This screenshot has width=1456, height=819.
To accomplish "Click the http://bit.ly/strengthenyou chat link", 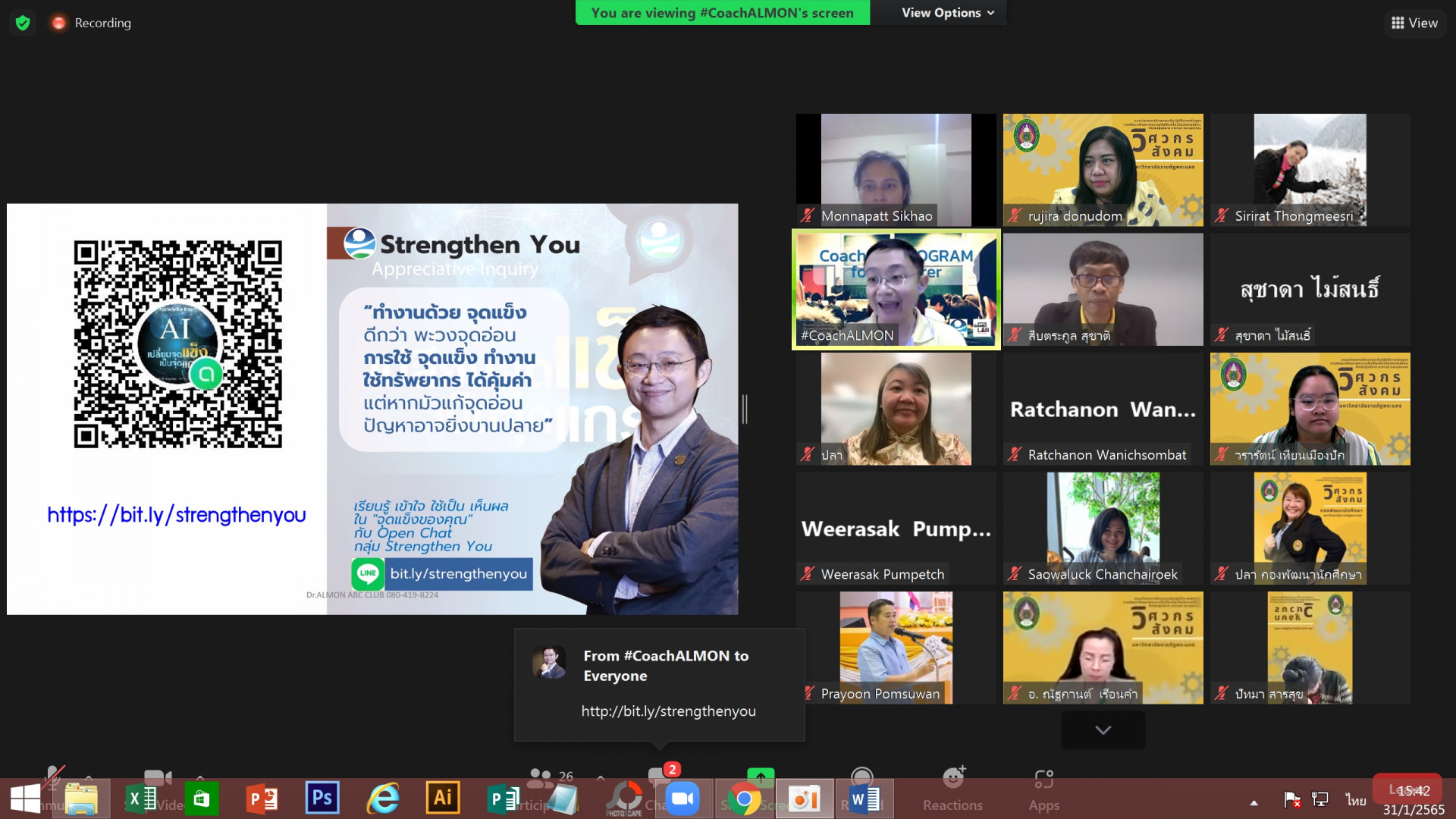I will click(668, 711).
